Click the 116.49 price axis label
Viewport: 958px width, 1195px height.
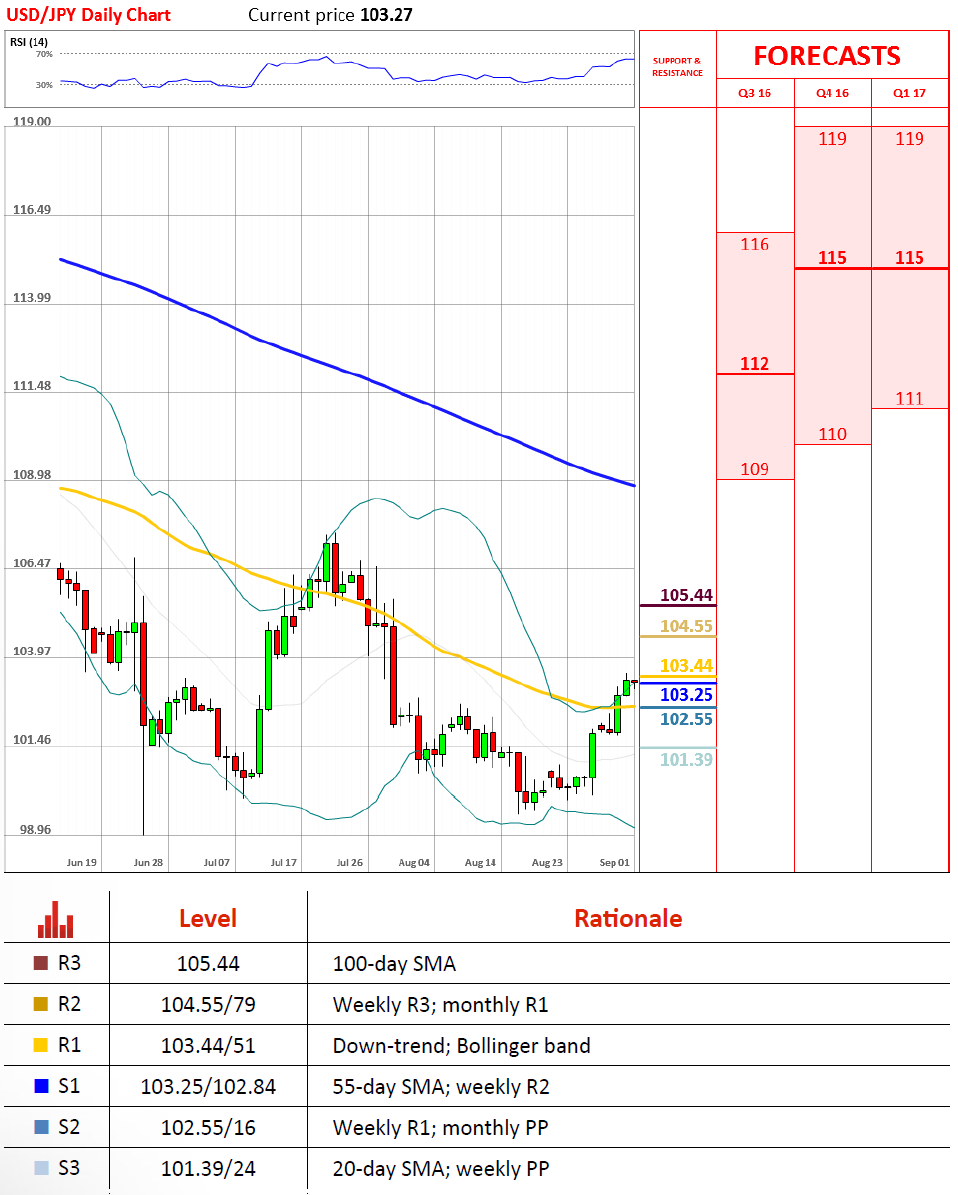click(32, 210)
